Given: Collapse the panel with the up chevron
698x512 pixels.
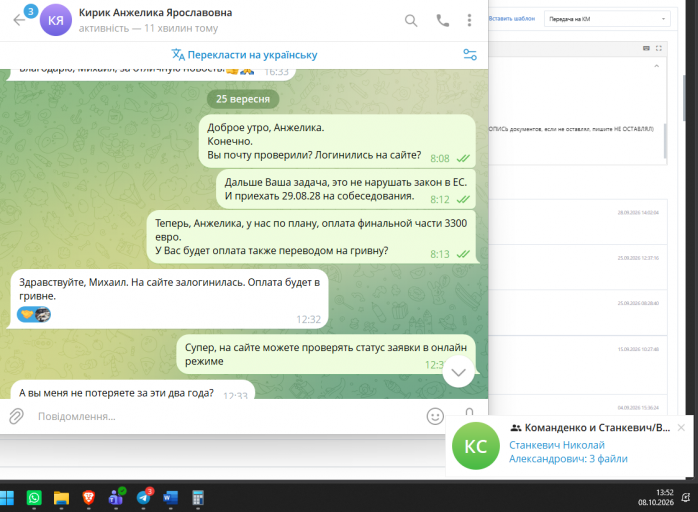Looking at the screenshot, I should [x=657, y=66].
